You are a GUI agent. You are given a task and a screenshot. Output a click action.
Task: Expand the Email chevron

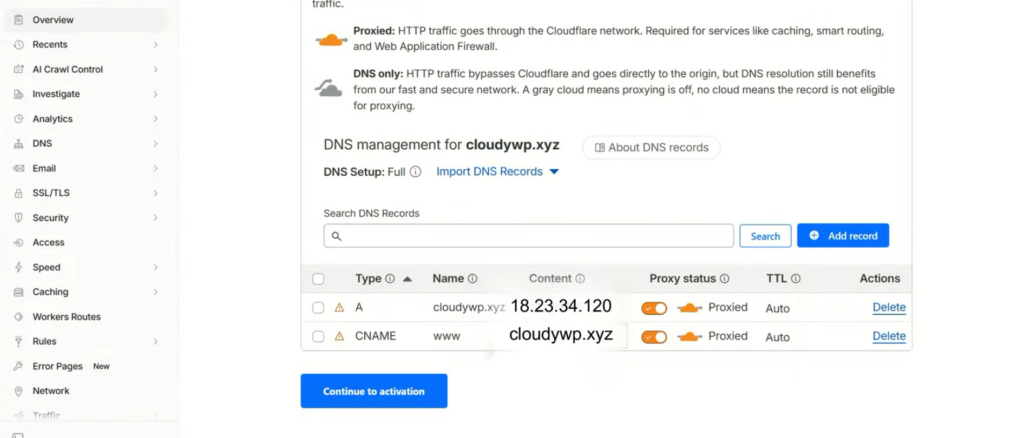point(155,168)
